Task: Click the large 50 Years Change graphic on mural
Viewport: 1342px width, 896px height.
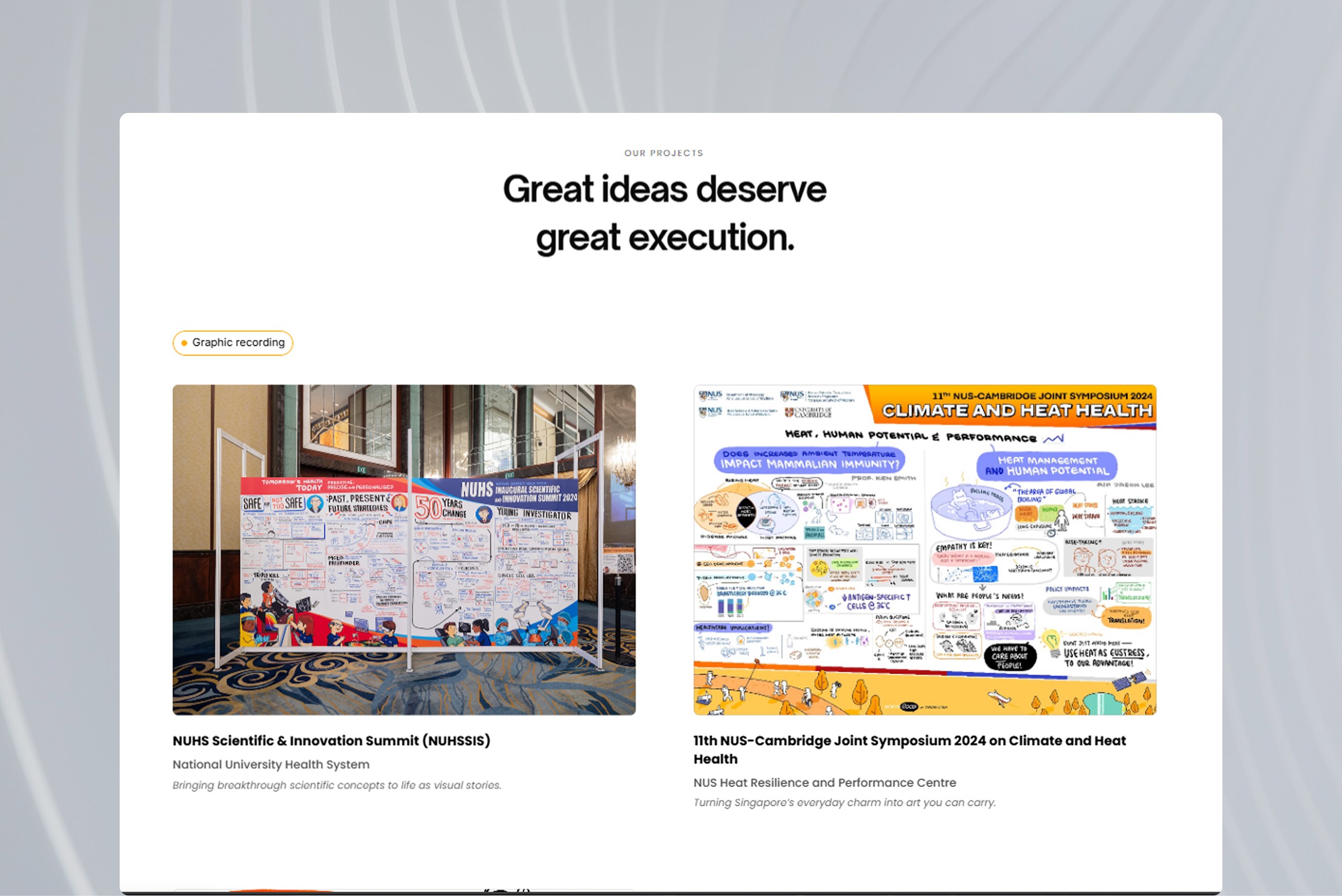Action: click(x=439, y=508)
